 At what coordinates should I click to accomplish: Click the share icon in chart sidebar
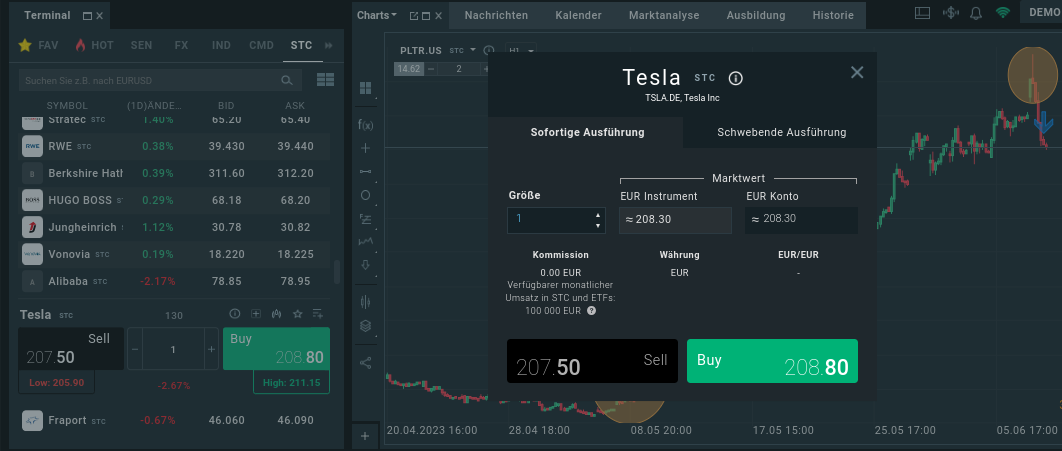[365, 362]
